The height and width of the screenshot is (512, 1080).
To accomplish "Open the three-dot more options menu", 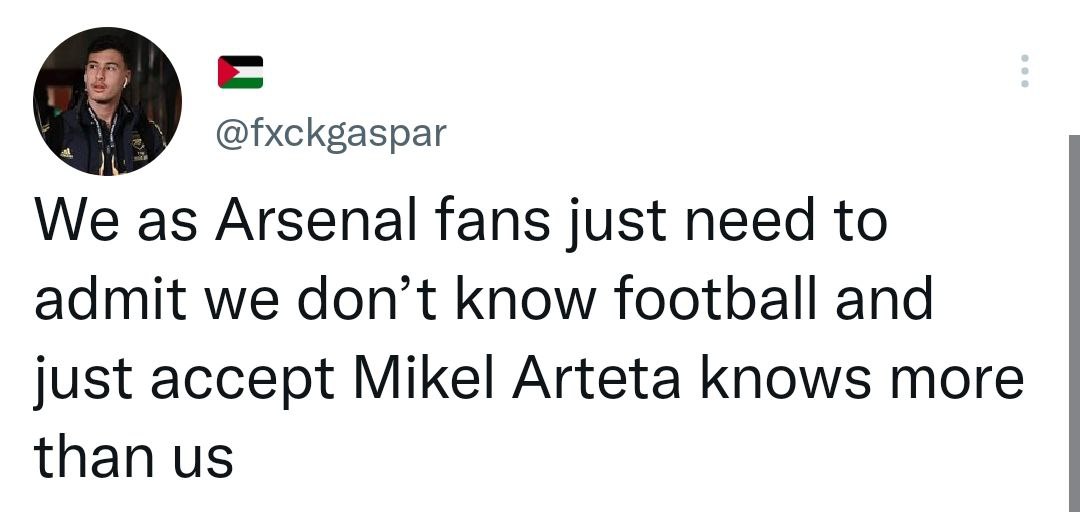I will point(1023,72).
